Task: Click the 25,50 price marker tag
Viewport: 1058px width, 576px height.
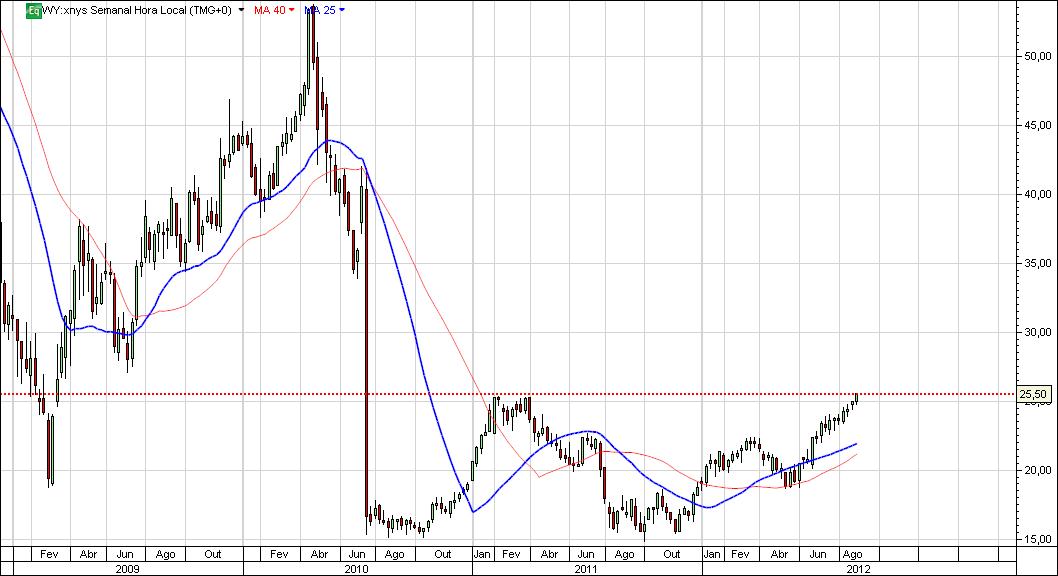Action: [x=1034, y=394]
